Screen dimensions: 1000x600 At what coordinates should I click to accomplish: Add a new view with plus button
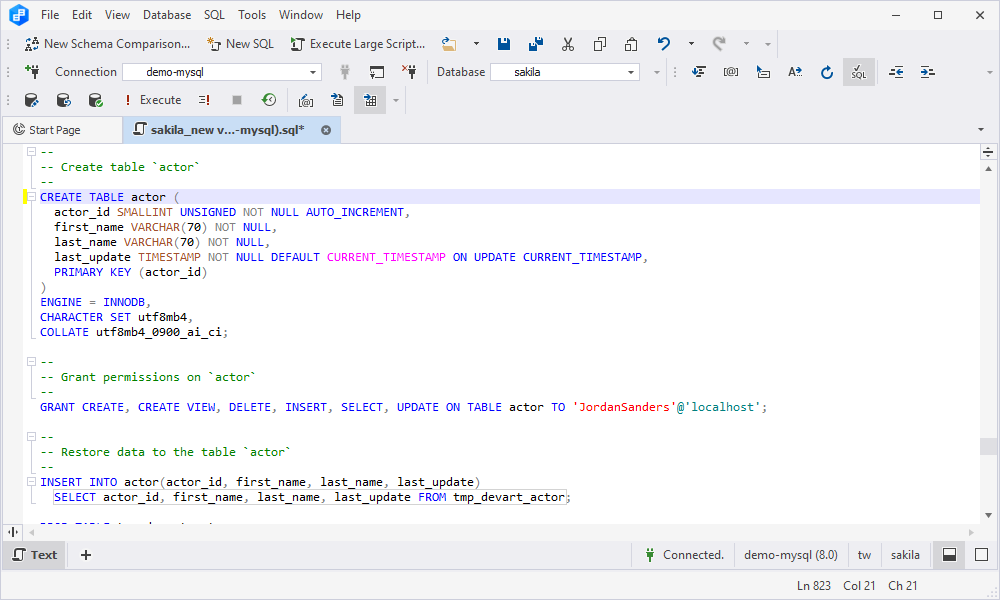(85, 555)
